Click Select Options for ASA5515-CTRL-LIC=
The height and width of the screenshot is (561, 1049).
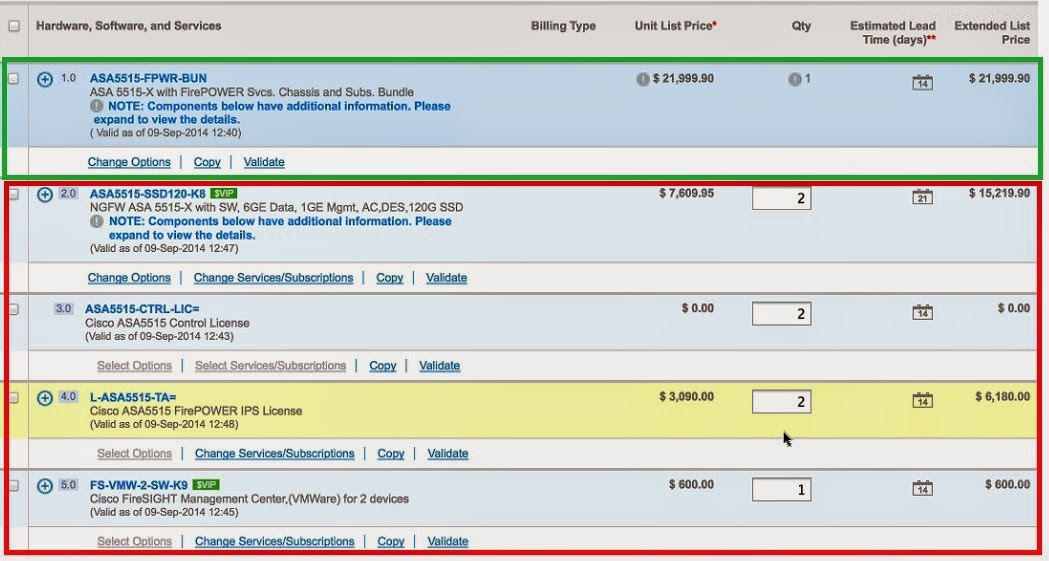point(134,366)
